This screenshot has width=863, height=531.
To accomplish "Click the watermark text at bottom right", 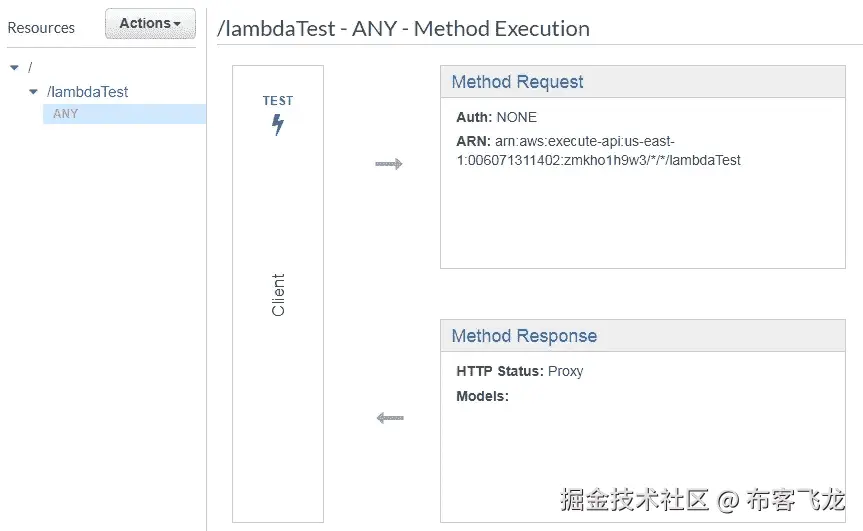I will pyautogui.click(x=702, y=498).
